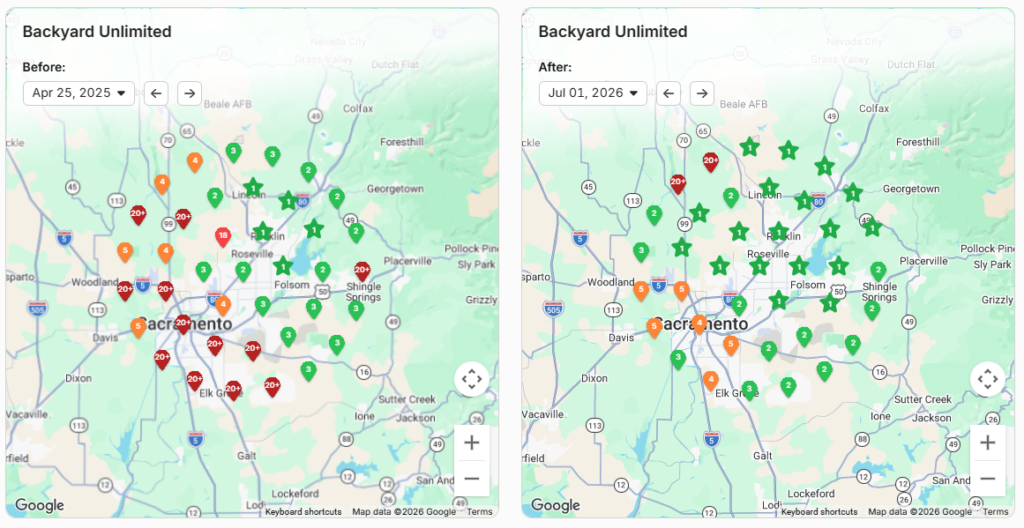The width and height of the screenshot is (1024, 528).
Task: Select the red 18 pin in Before map
Action: pyautogui.click(x=223, y=237)
